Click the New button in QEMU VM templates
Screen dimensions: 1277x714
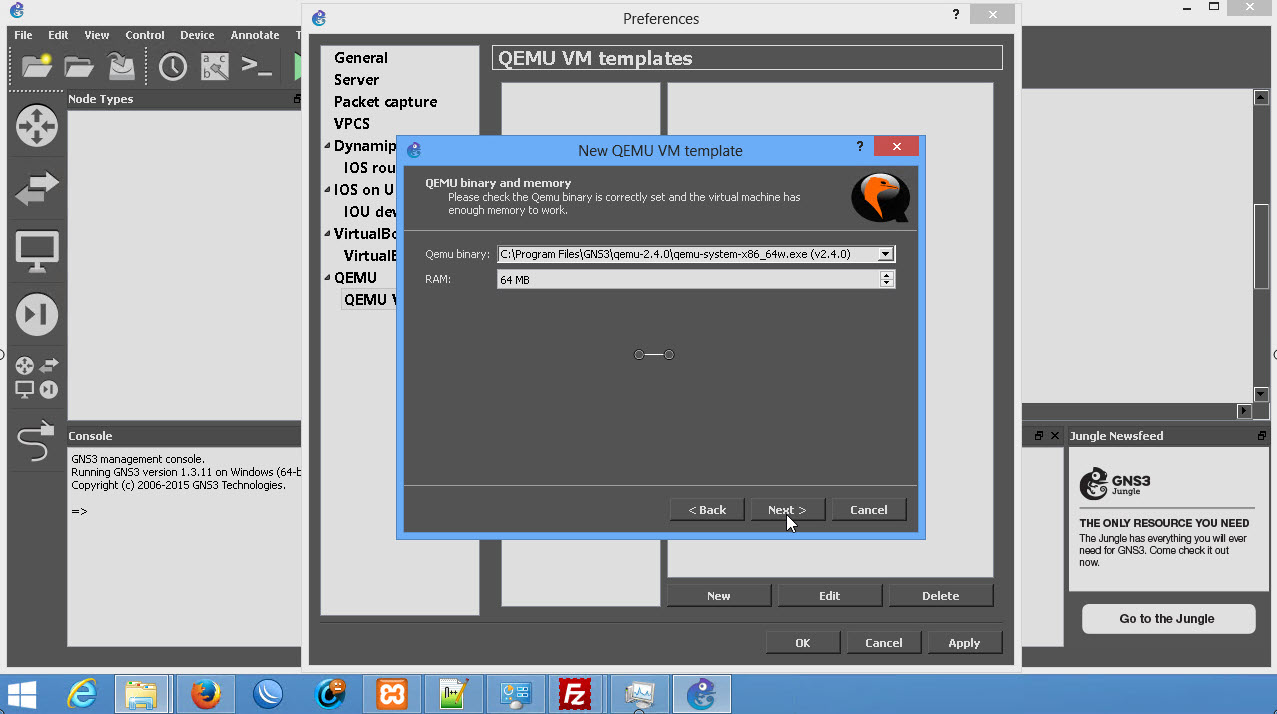[719, 596]
